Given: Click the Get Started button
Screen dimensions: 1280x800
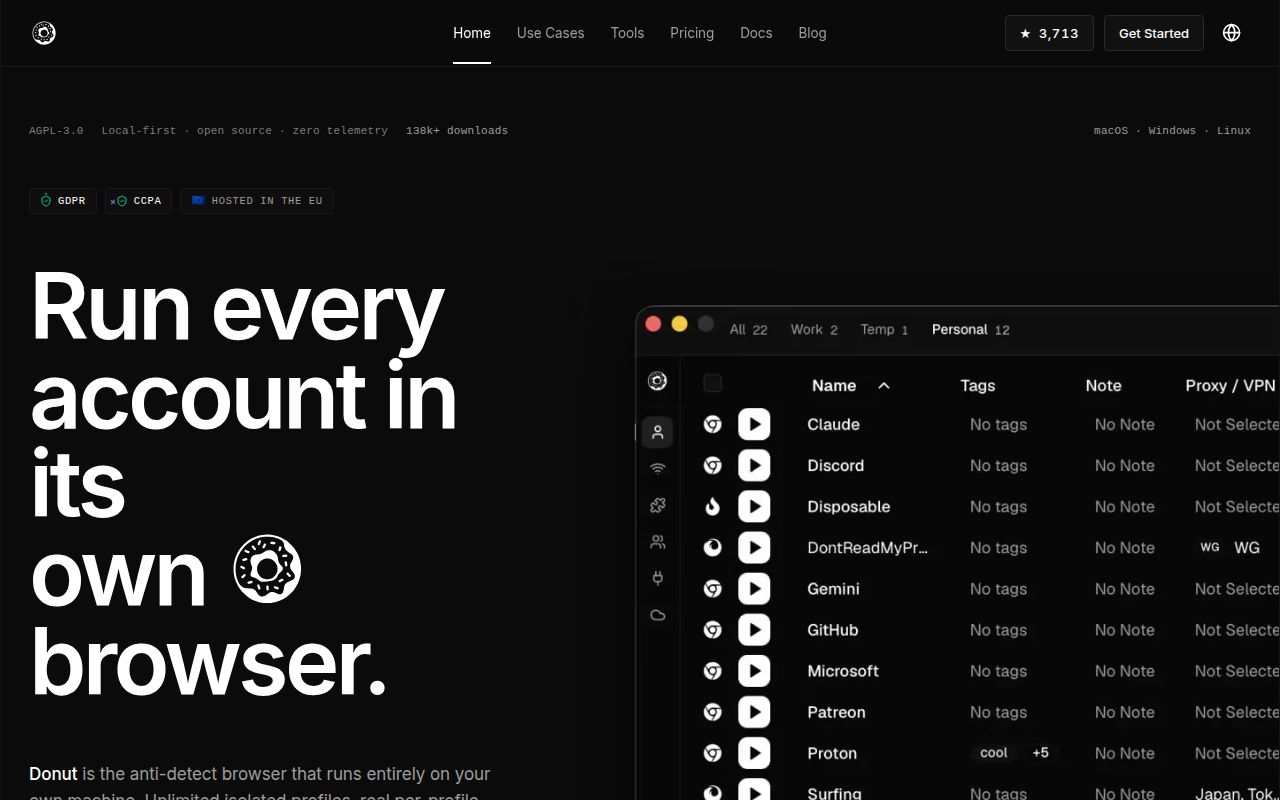Looking at the screenshot, I should (1154, 33).
